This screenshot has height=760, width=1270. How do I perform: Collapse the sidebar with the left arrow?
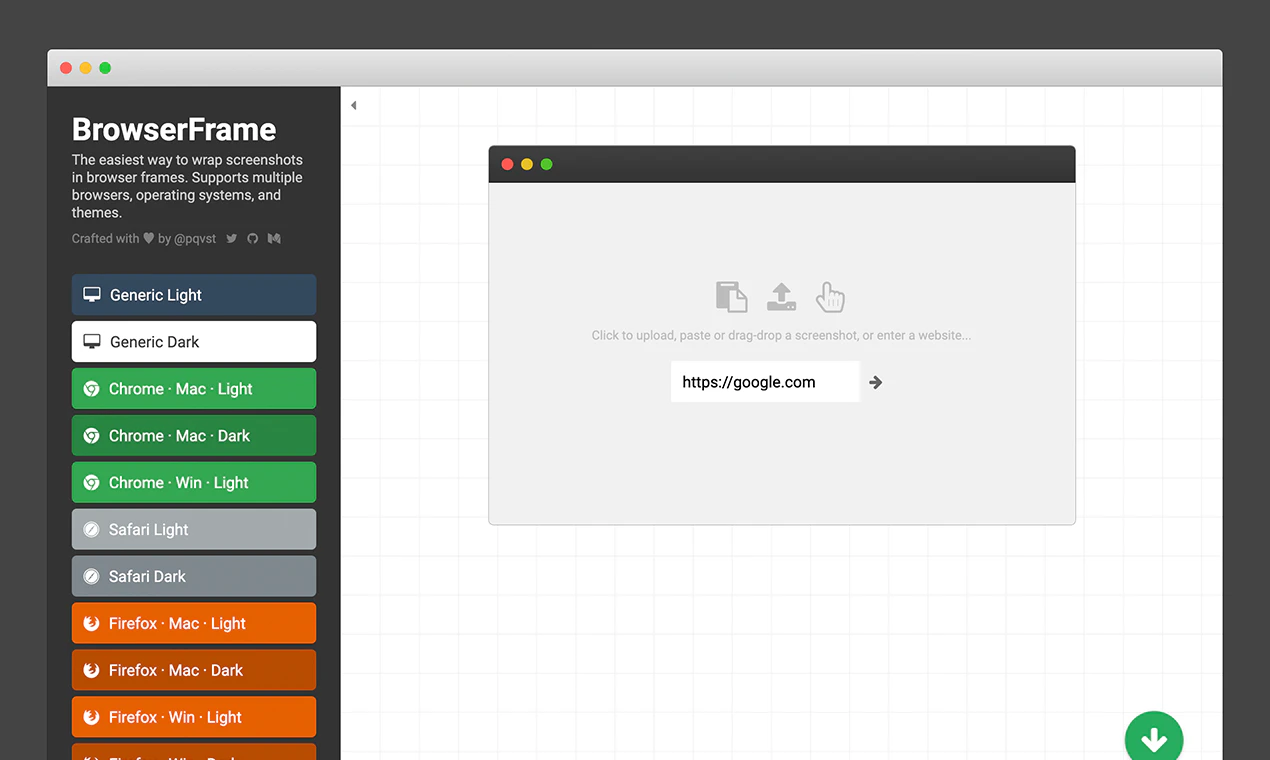(x=353, y=105)
